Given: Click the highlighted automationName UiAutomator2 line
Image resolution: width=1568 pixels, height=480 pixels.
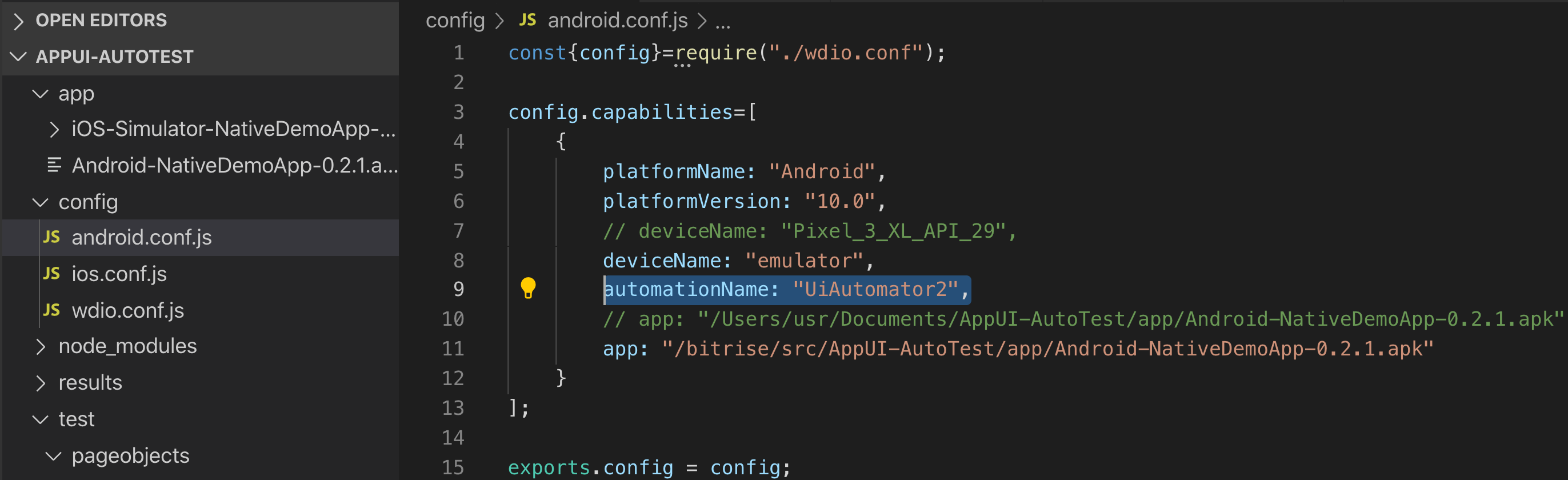Looking at the screenshot, I should (x=786, y=290).
